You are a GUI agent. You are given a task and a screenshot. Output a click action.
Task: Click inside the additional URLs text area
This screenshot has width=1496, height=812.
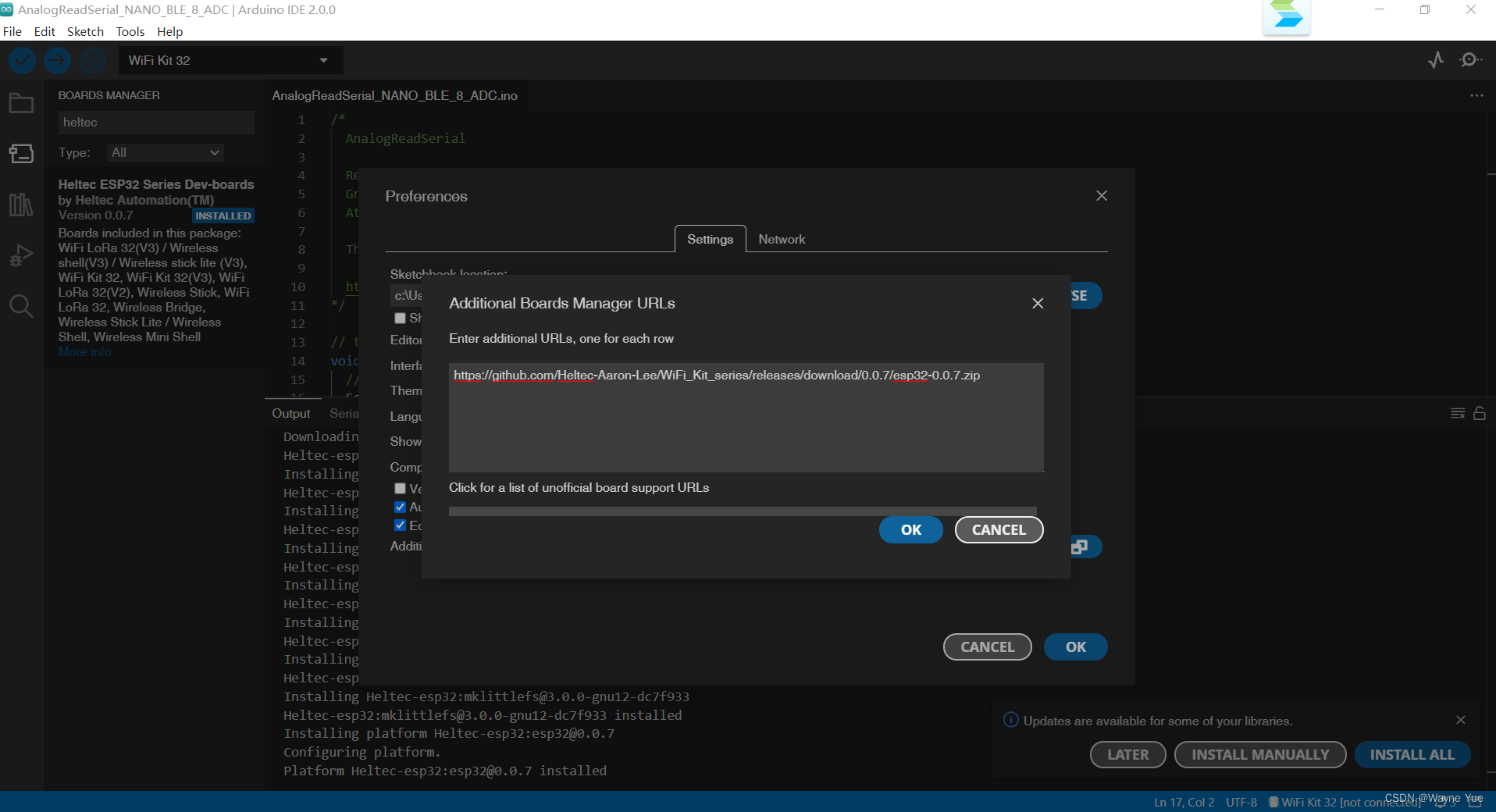click(745, 417)
